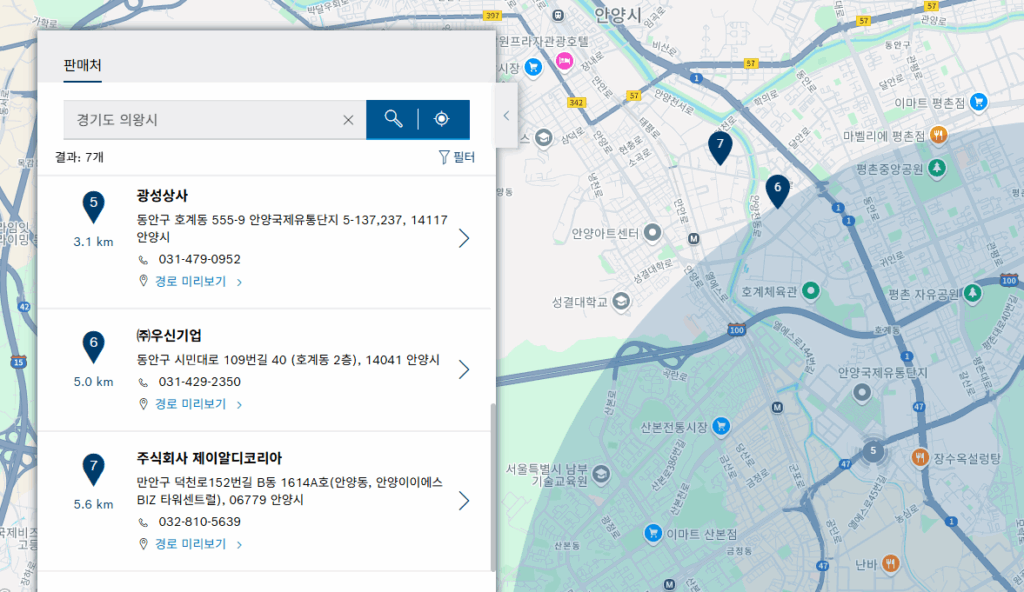Click the 안양시 city label on map
Viewport: 1024px width, 592px height.
click(x=617, y=15)
